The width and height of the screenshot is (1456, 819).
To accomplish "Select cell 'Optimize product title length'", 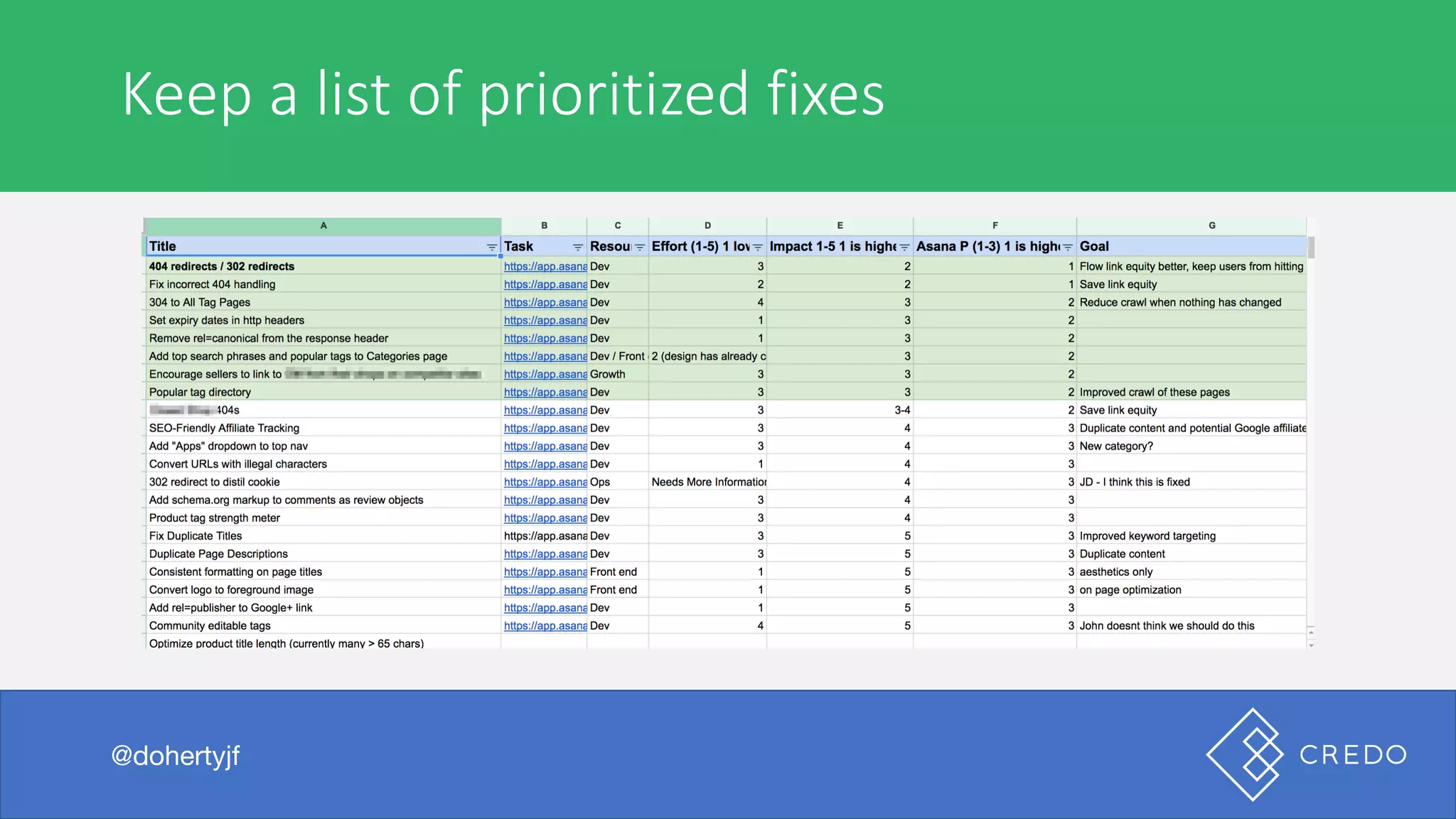I will point(323,643).
